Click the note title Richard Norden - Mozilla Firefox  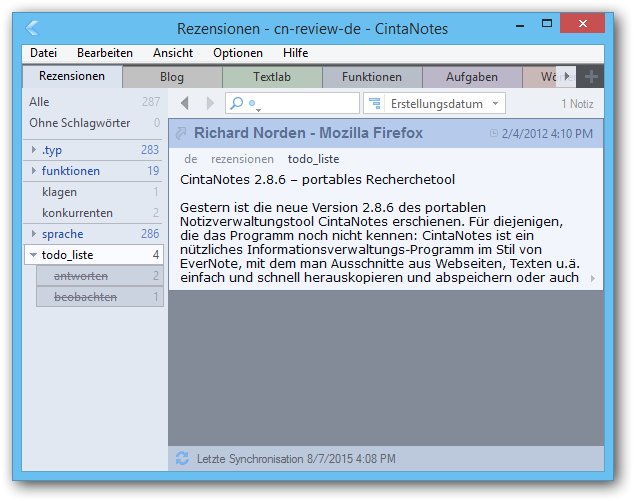(309, 133)
